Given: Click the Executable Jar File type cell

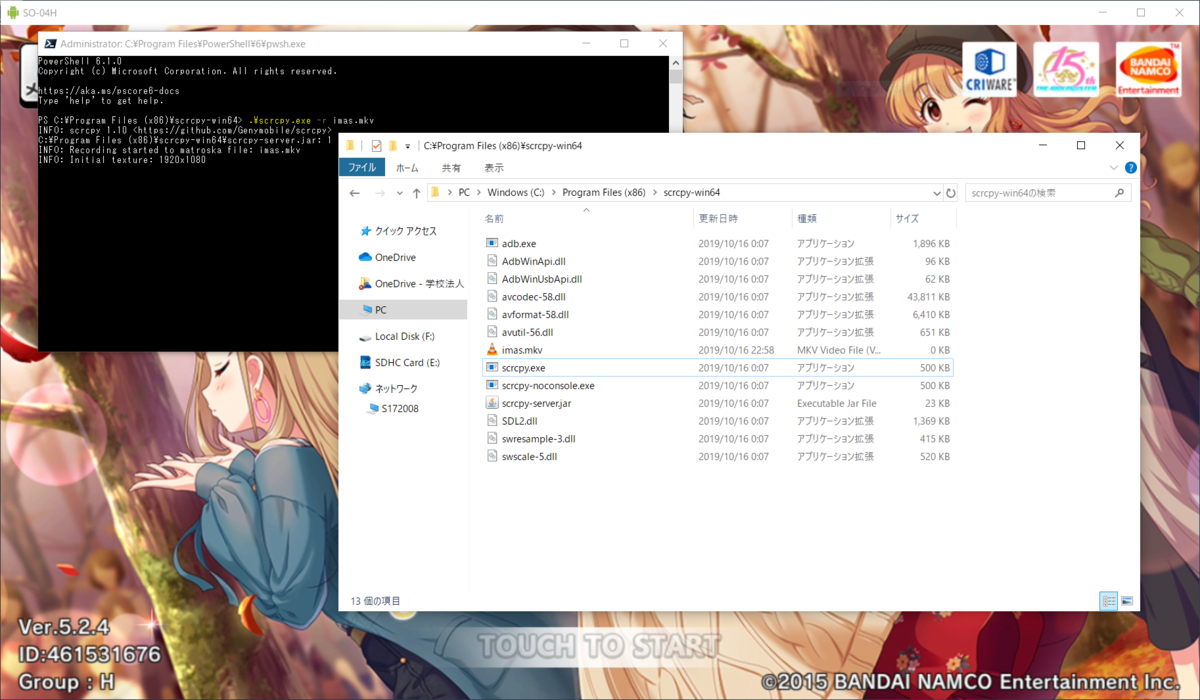Looking at the screenshot, I should click(x=836, y=403).
